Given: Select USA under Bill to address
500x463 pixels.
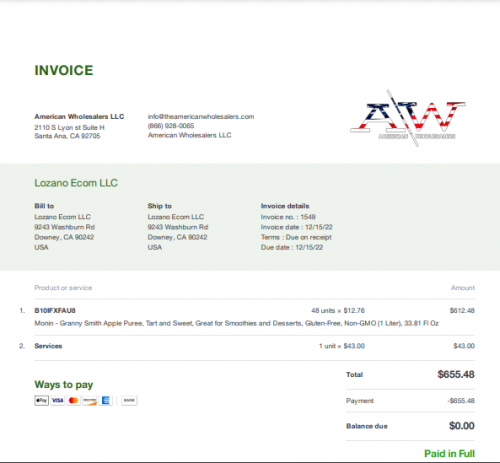Looking at the screenshot, I should pos(41,247).
